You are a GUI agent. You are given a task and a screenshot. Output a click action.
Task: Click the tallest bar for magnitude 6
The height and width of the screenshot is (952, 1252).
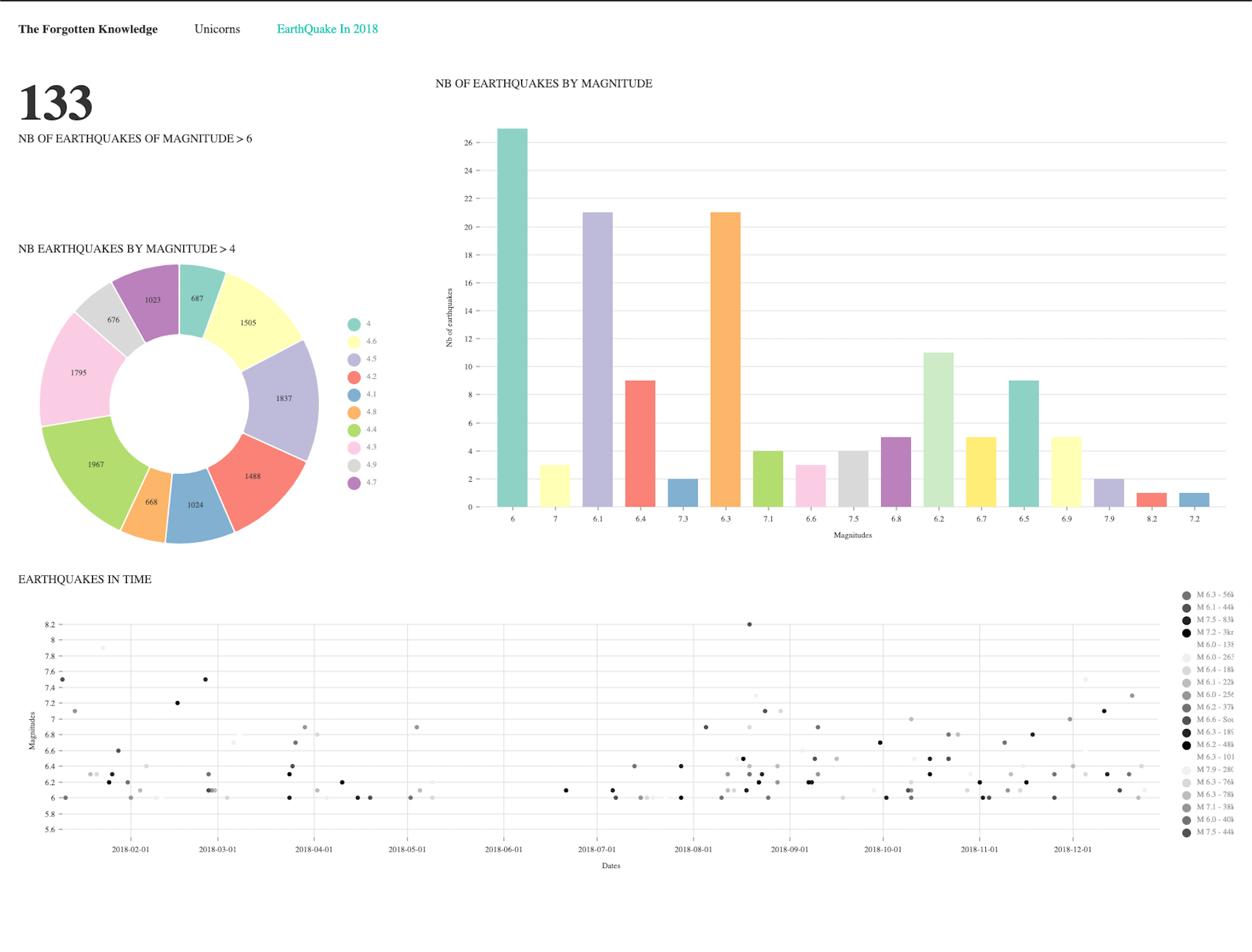coord(512,318)
